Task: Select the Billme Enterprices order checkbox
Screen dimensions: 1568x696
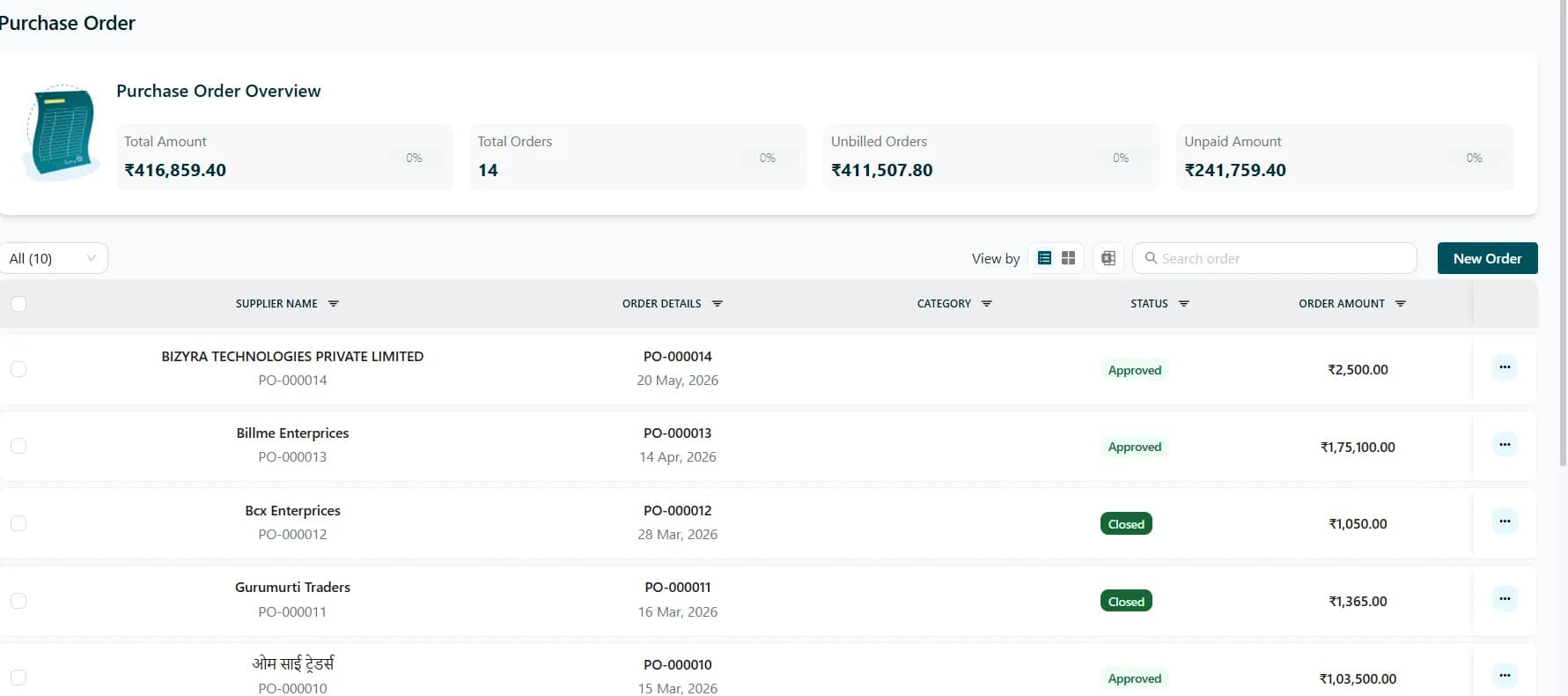Action: click(x=18, y=446)
